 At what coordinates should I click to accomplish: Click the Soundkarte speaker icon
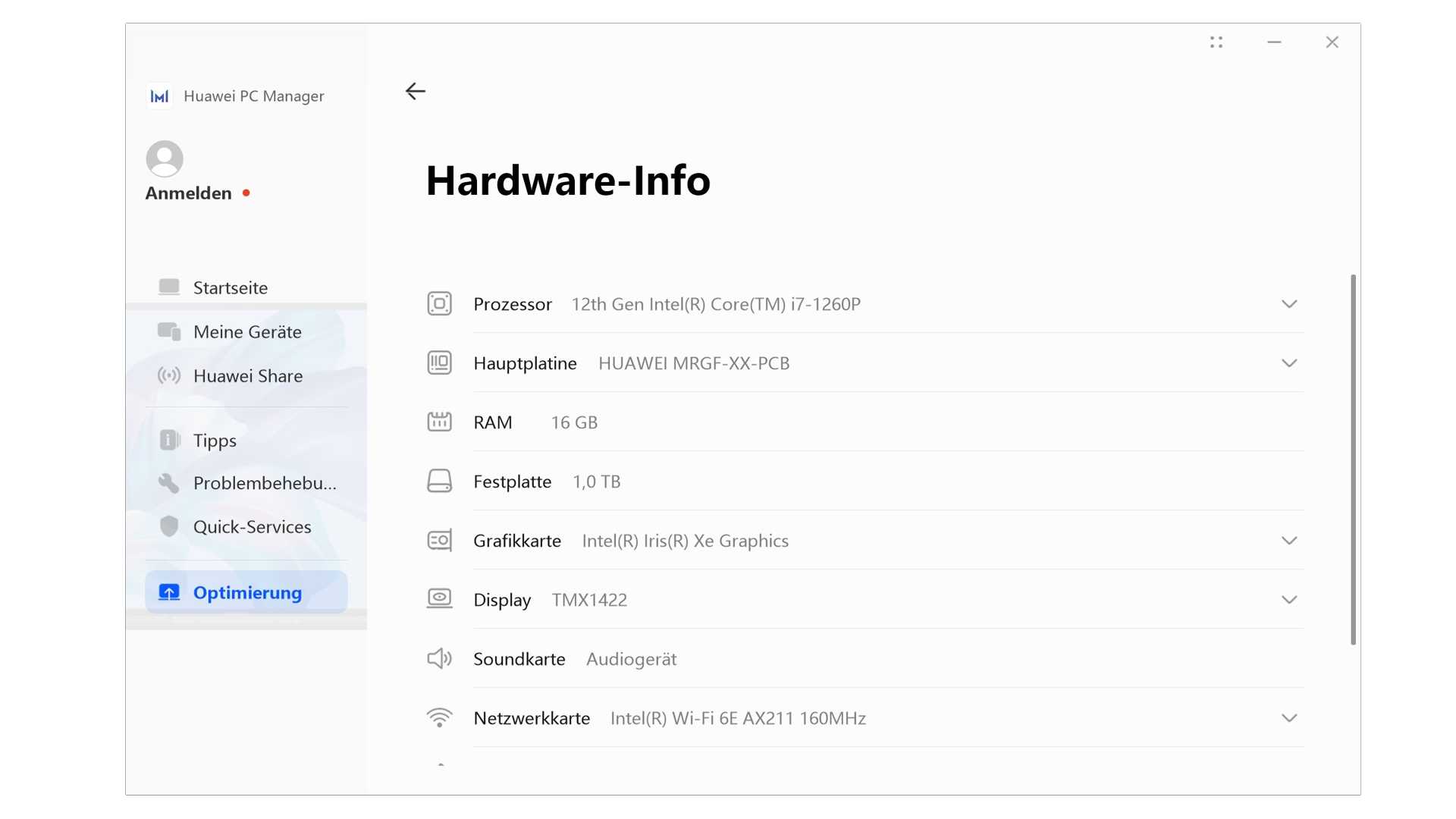click(439, 659)
